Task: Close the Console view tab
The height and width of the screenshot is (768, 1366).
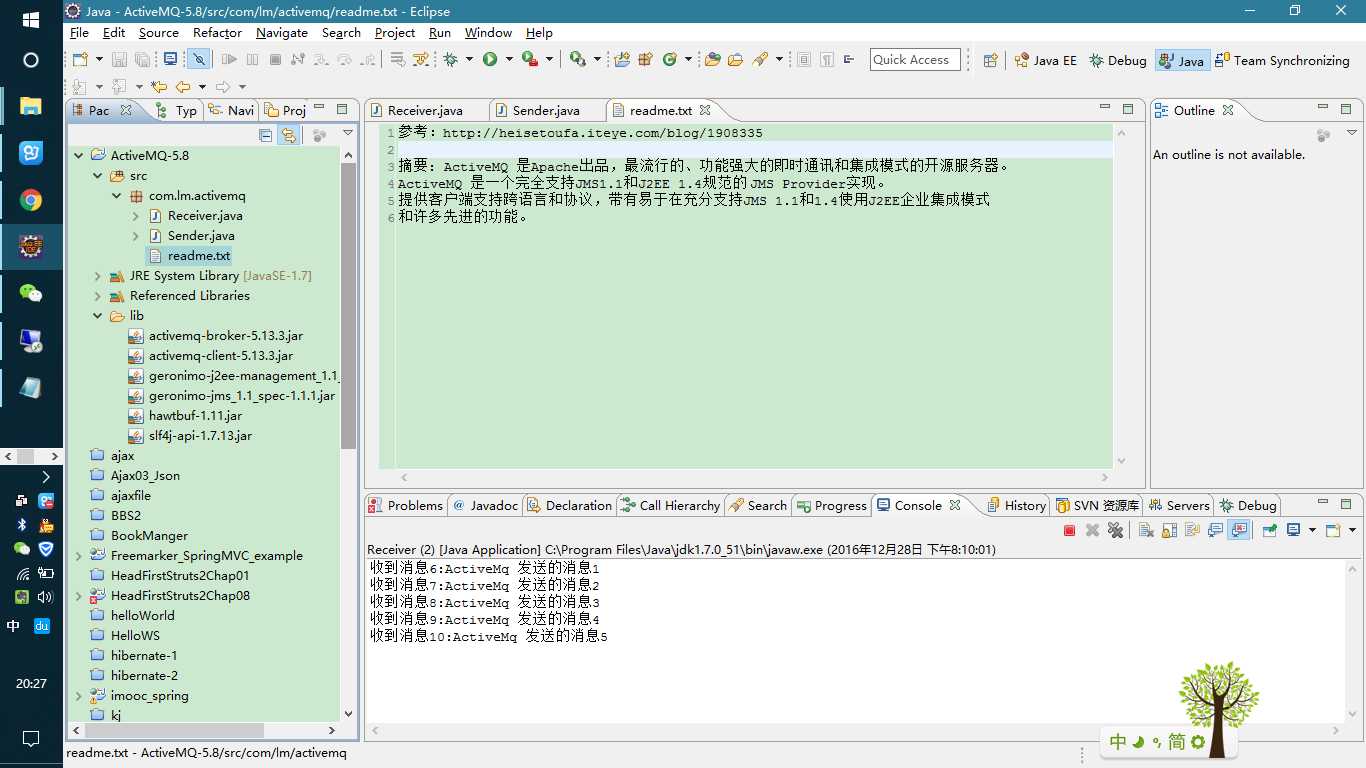Action: tap(955, 505)
